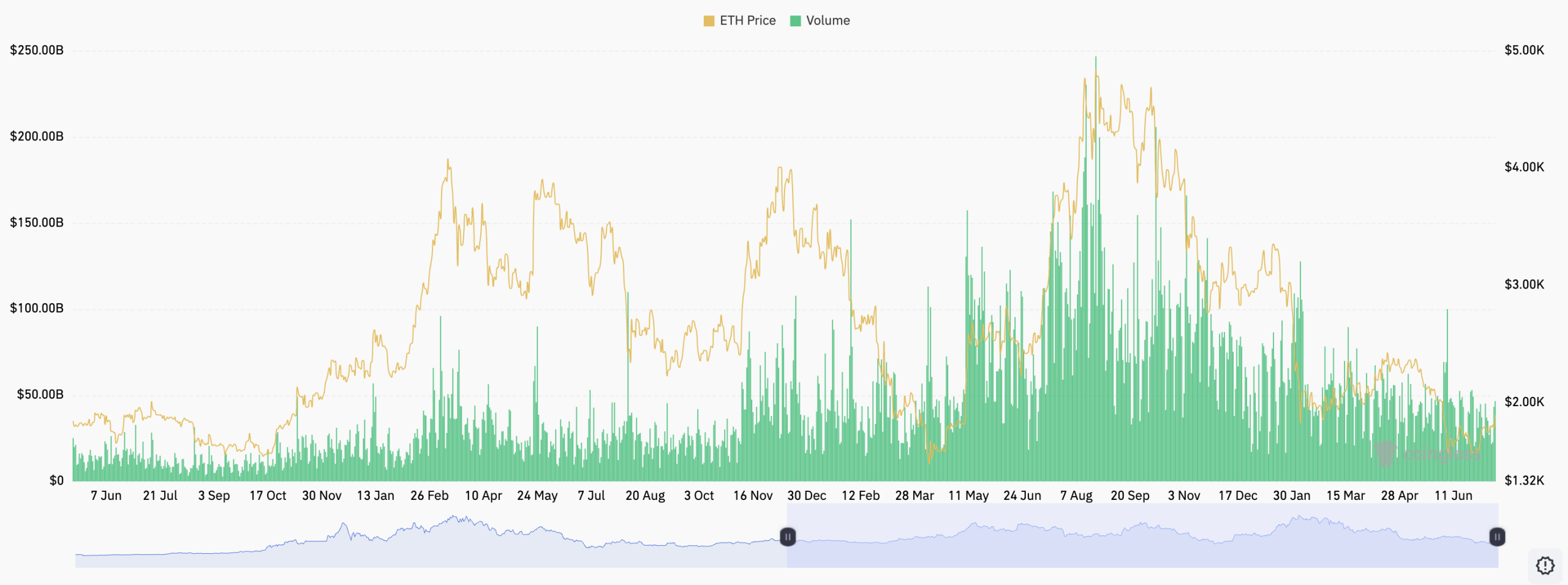Click the yellow ETH Price legend swatch

click(x=709, y=21)
